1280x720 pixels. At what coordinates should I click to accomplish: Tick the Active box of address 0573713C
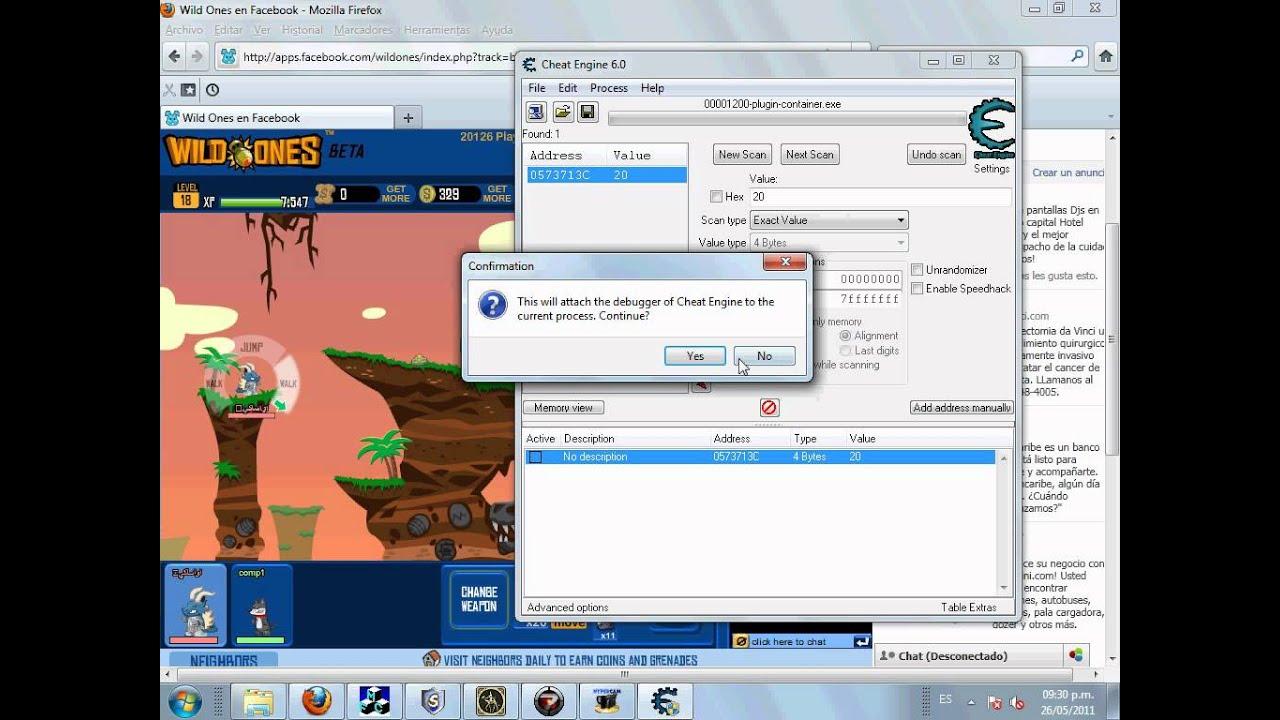(x=535, y=457)
